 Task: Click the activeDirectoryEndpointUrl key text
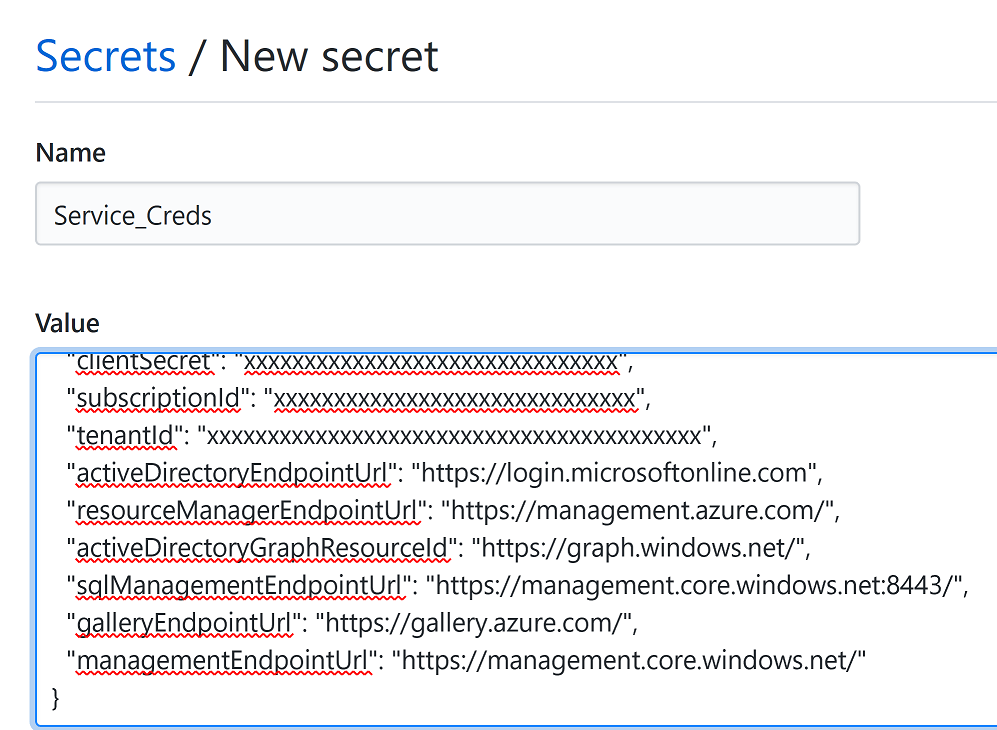233,474
